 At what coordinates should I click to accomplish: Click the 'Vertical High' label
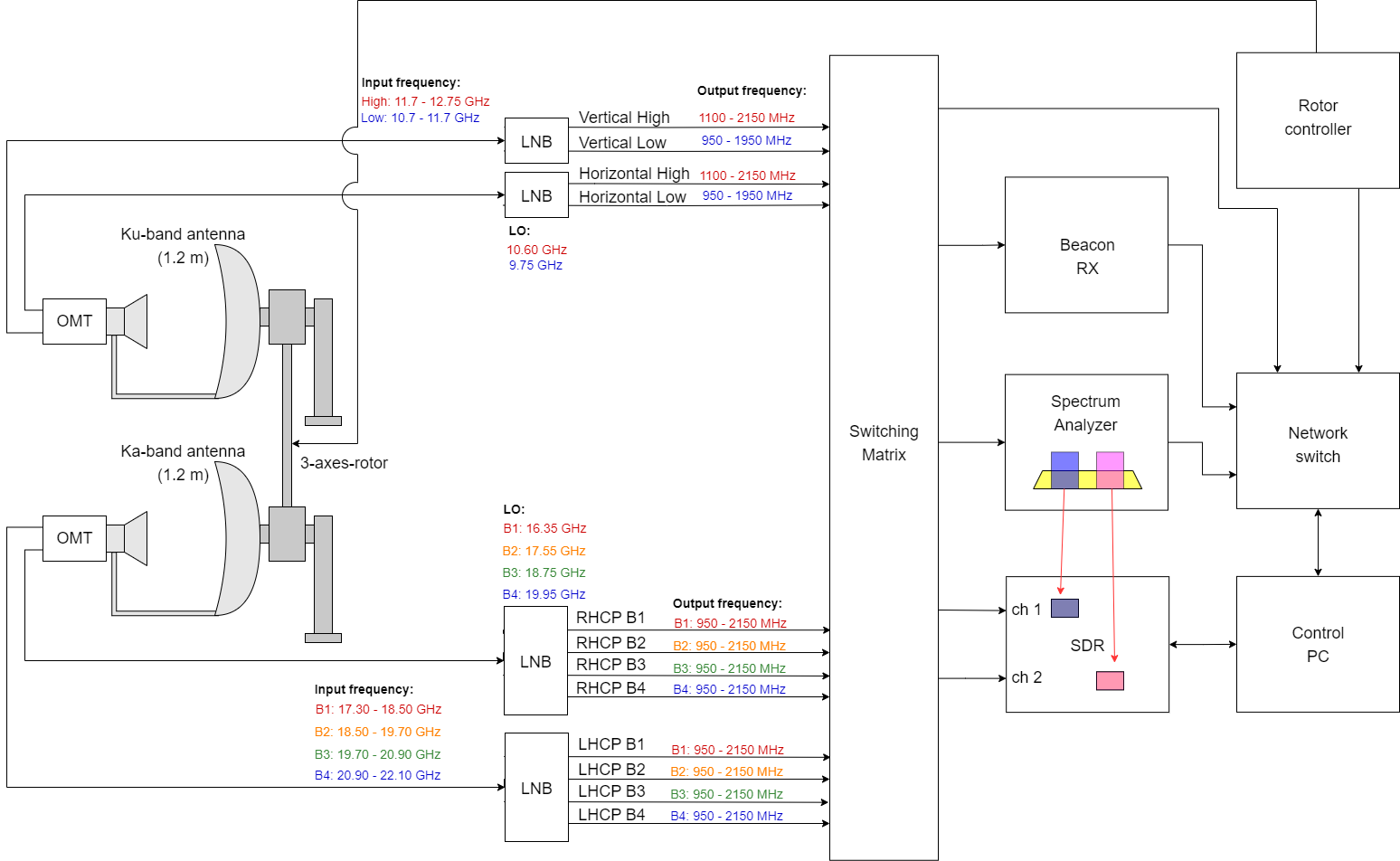pos(624,118)
